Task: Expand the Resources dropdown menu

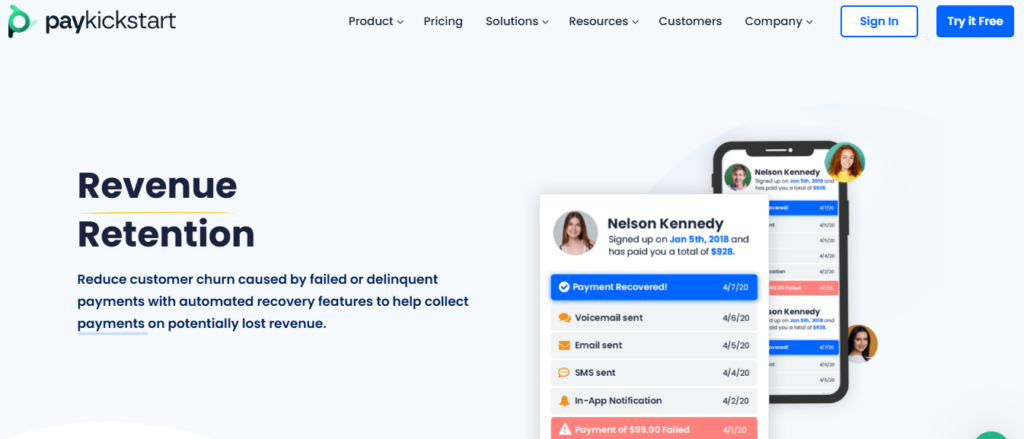Action: [604, 21]
